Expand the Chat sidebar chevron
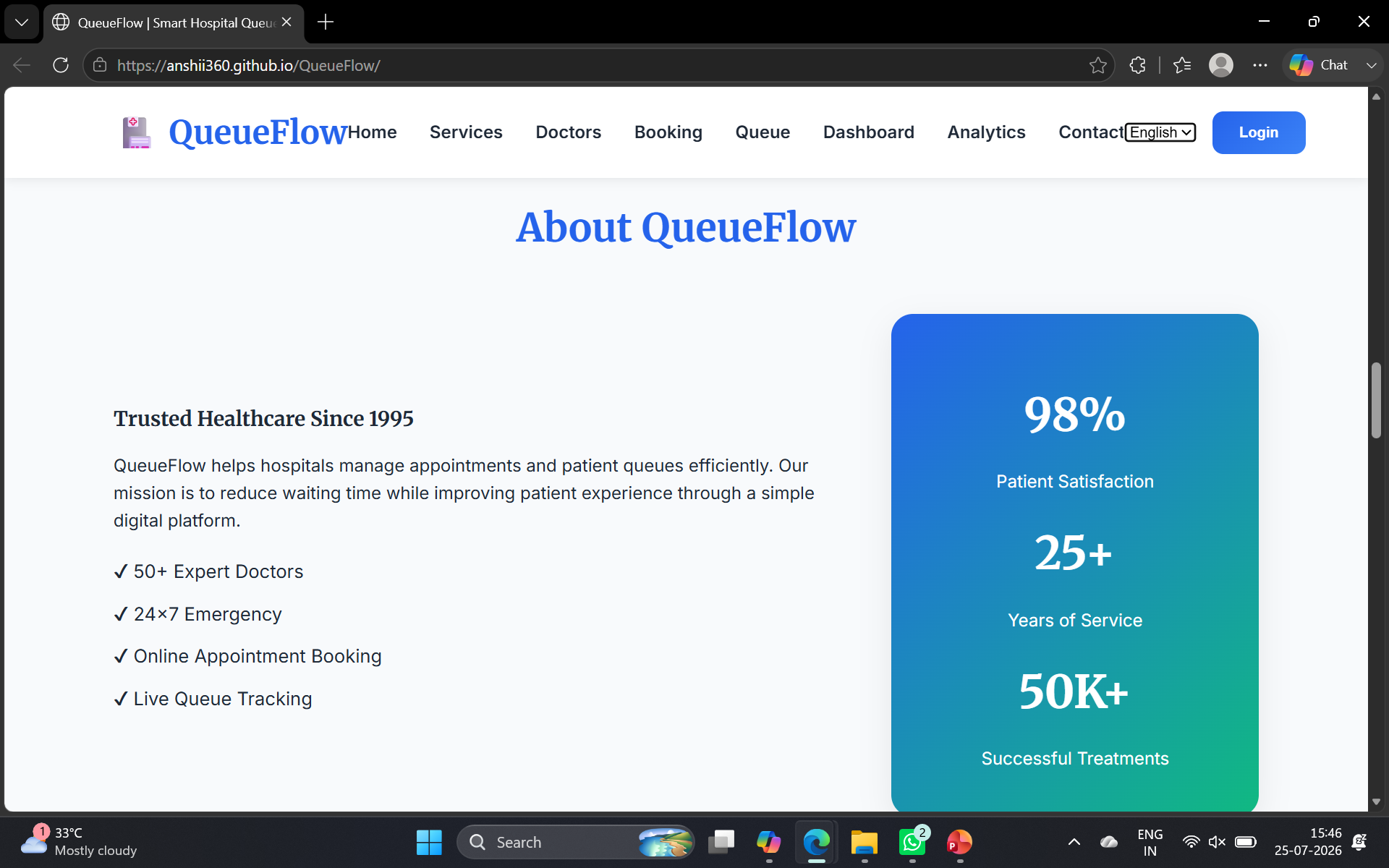Viewport: 1389px width, 868px height. click(x=1371, y=65)
